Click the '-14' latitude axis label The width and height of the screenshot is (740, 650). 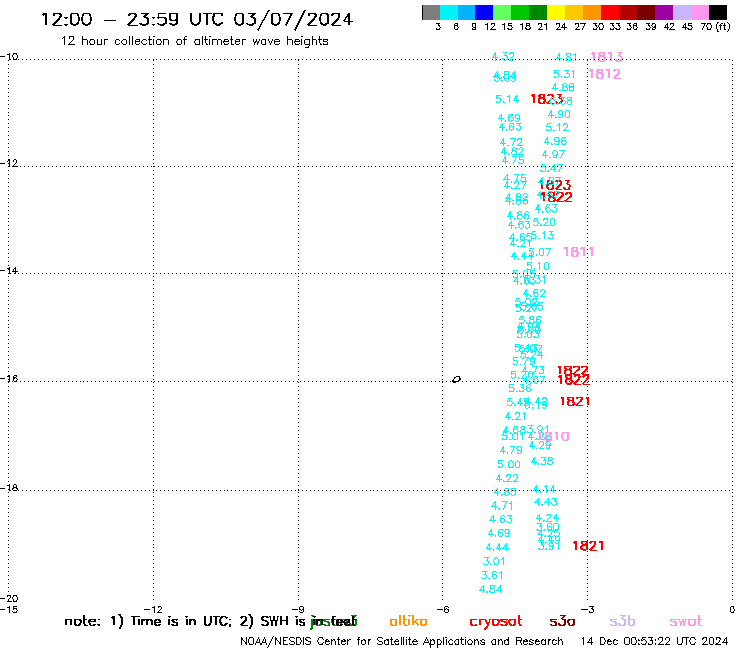pyautogui.click(x=8, y=270)
